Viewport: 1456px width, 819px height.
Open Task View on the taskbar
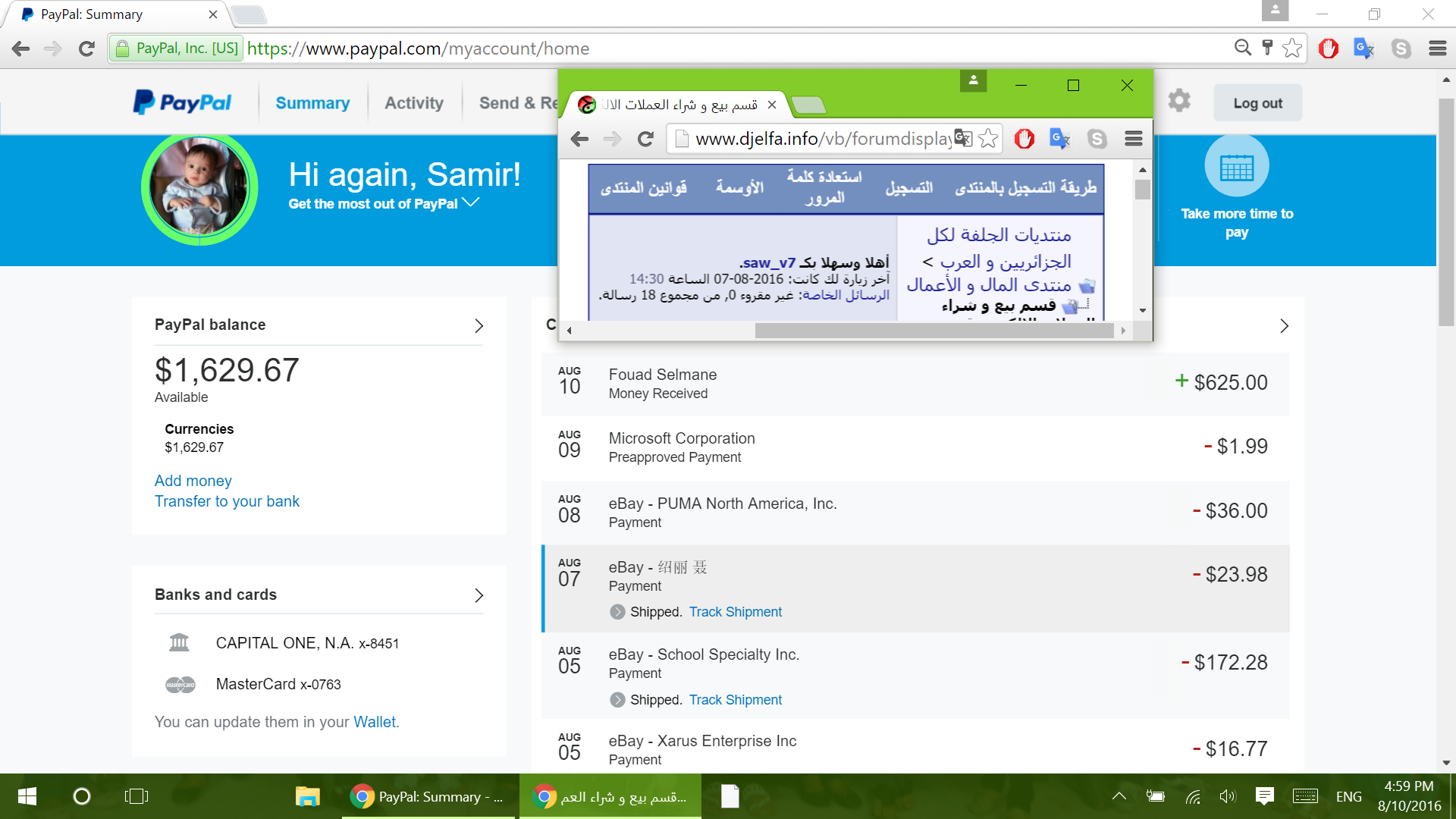point(136,796)
